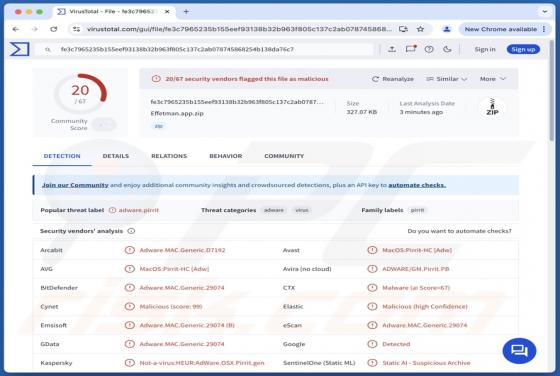Click the site information icon in address bar
Image resolution: width=560 pixels, height=376 pixels.
click(76, 29)
